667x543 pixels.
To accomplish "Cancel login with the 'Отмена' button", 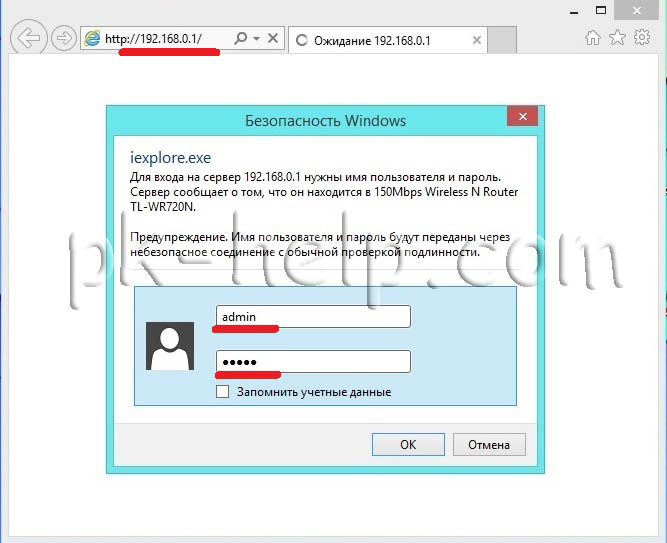I will [x=489, y=445].
